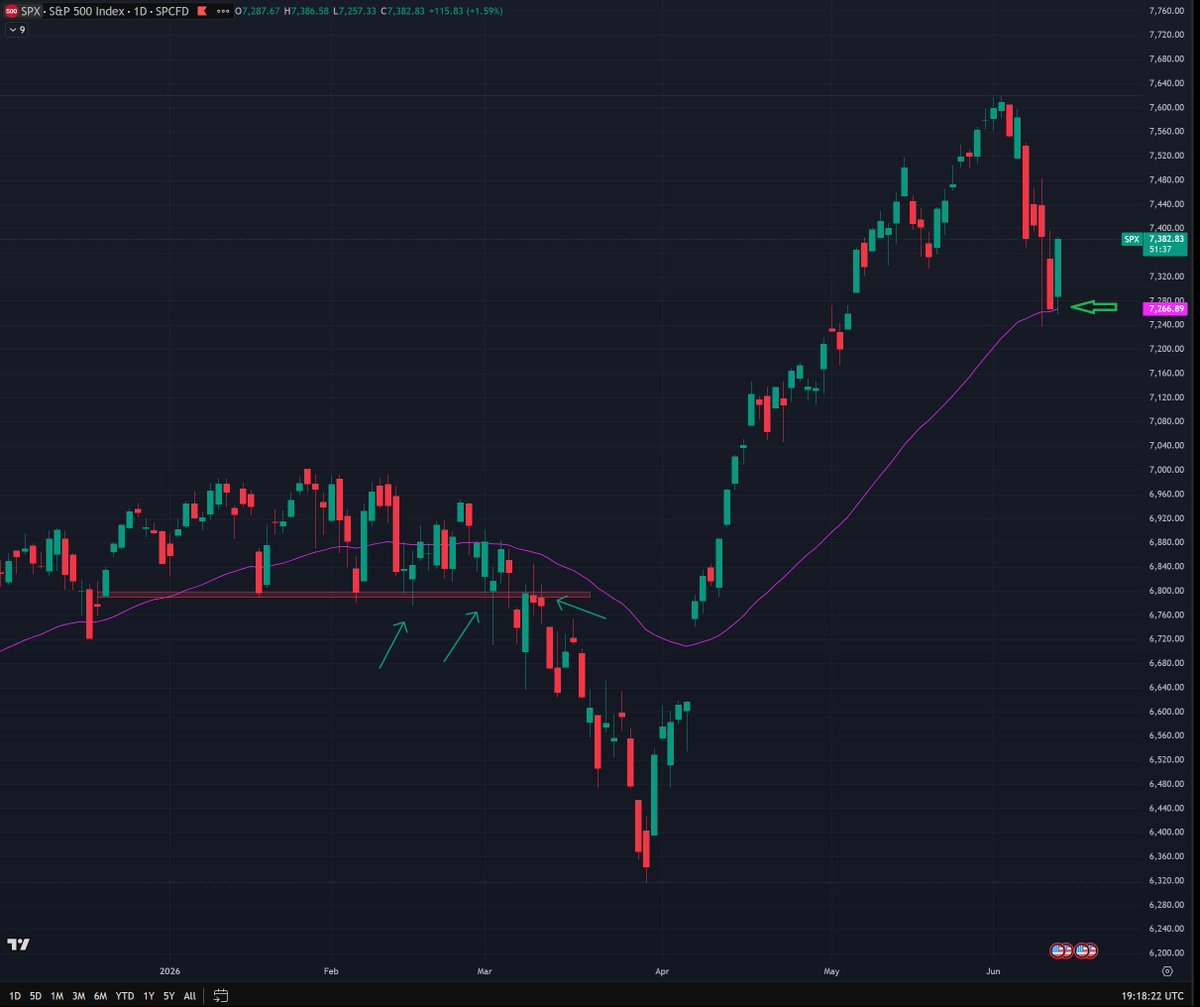1200x1007 pixels.
Task: Click the change value +115.83 (+1.59%)
Action: click(465, 10)
